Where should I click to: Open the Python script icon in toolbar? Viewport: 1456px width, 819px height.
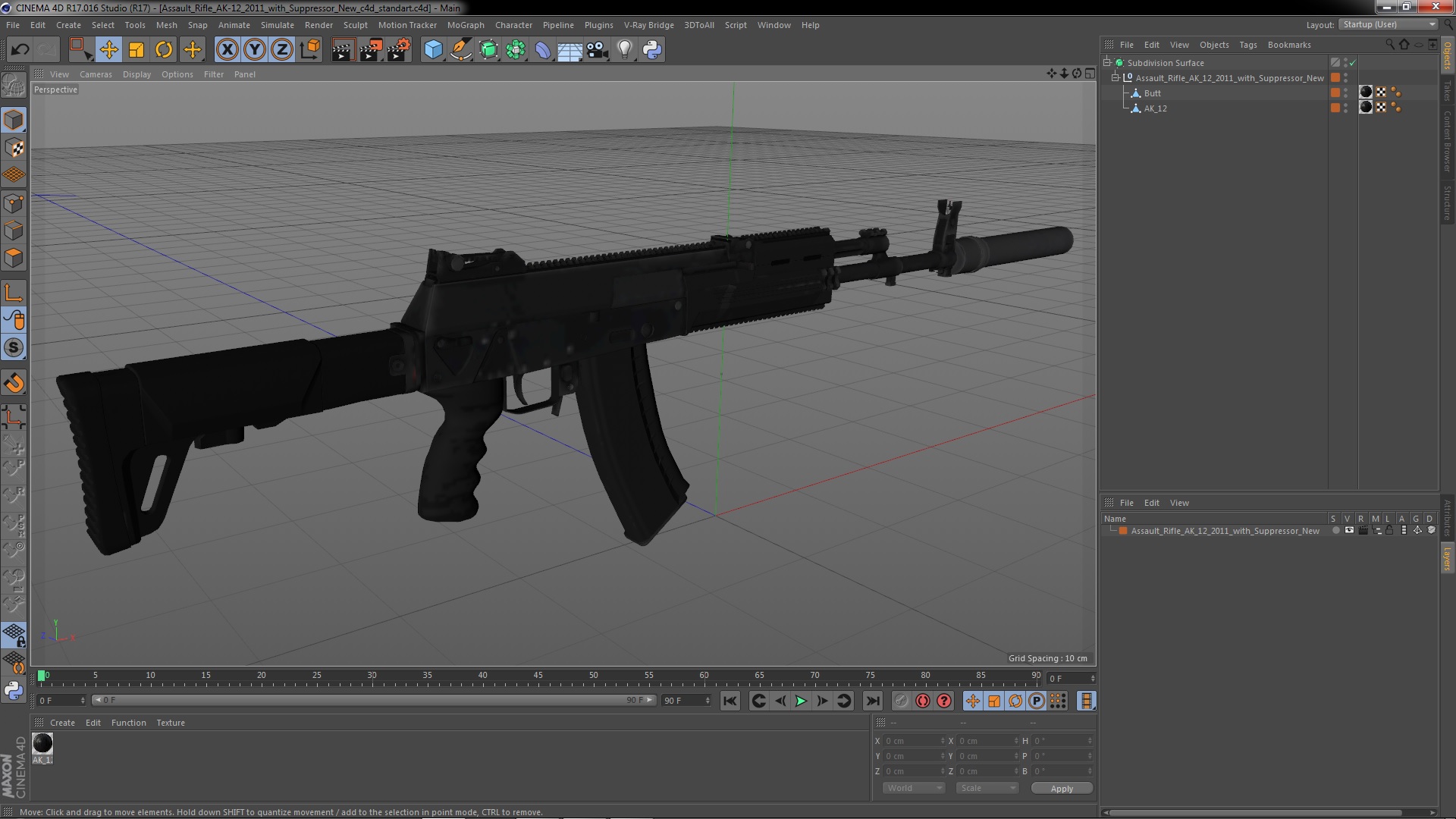click(652, 50)
